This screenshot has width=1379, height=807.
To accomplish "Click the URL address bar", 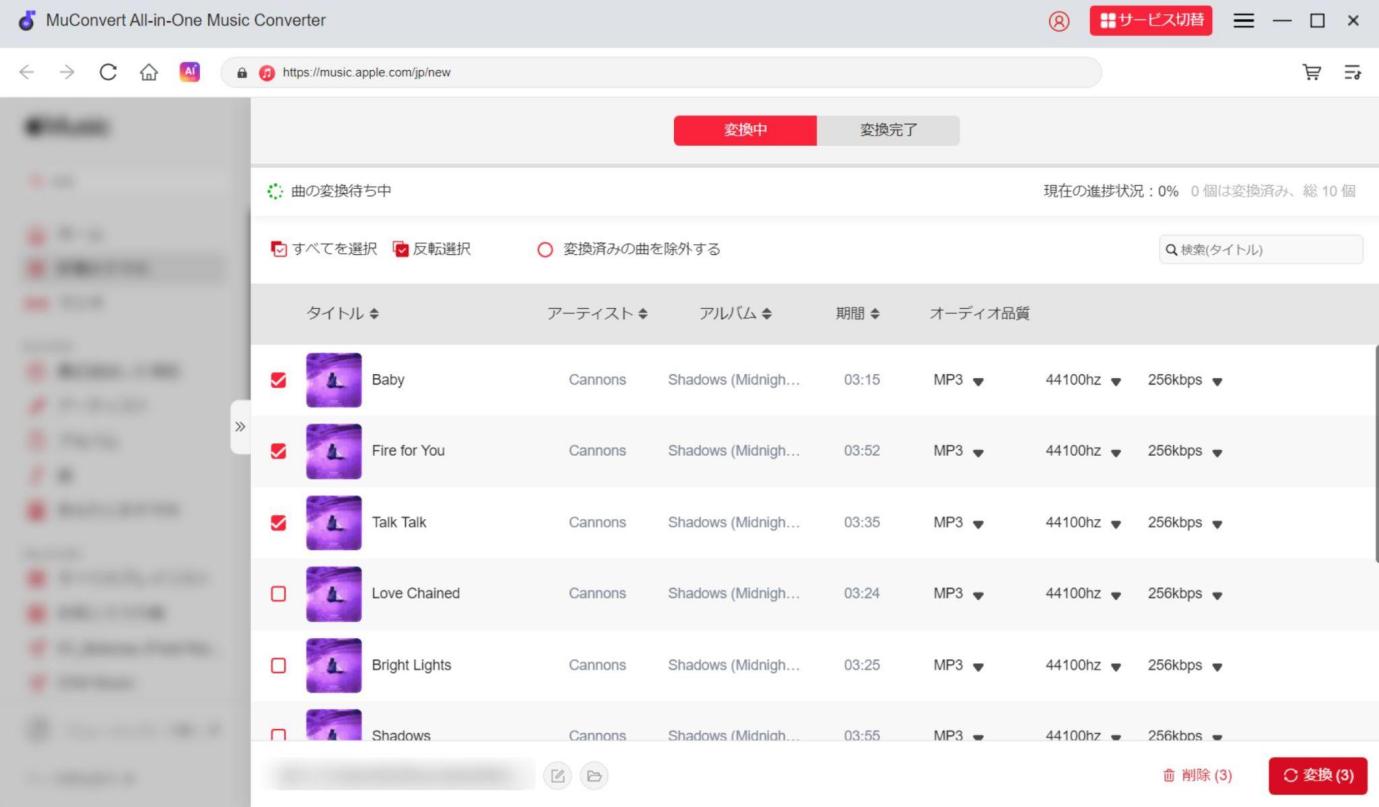I will pyautogui.click(x=660, y=73).
